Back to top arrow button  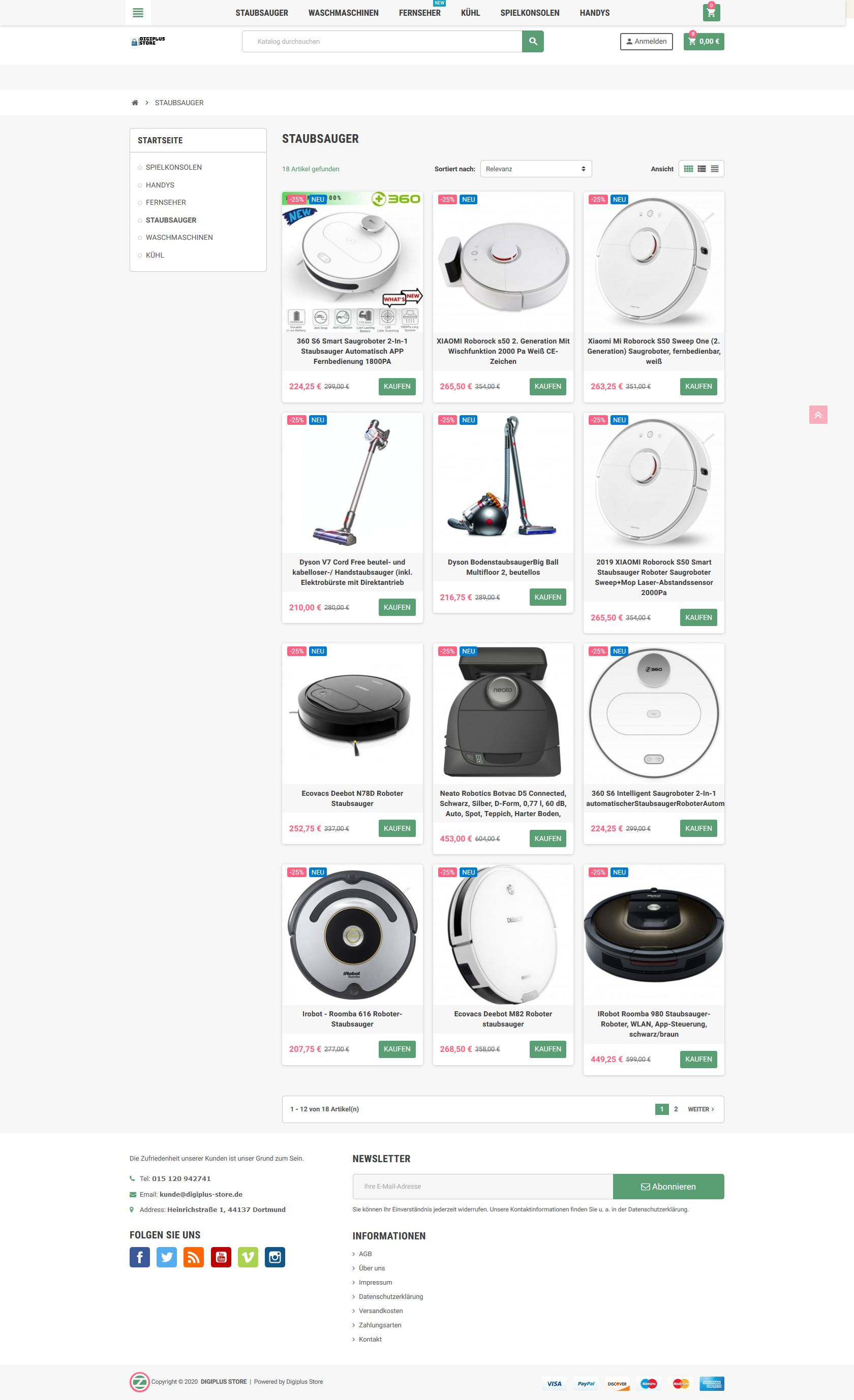tap(817, 415)
